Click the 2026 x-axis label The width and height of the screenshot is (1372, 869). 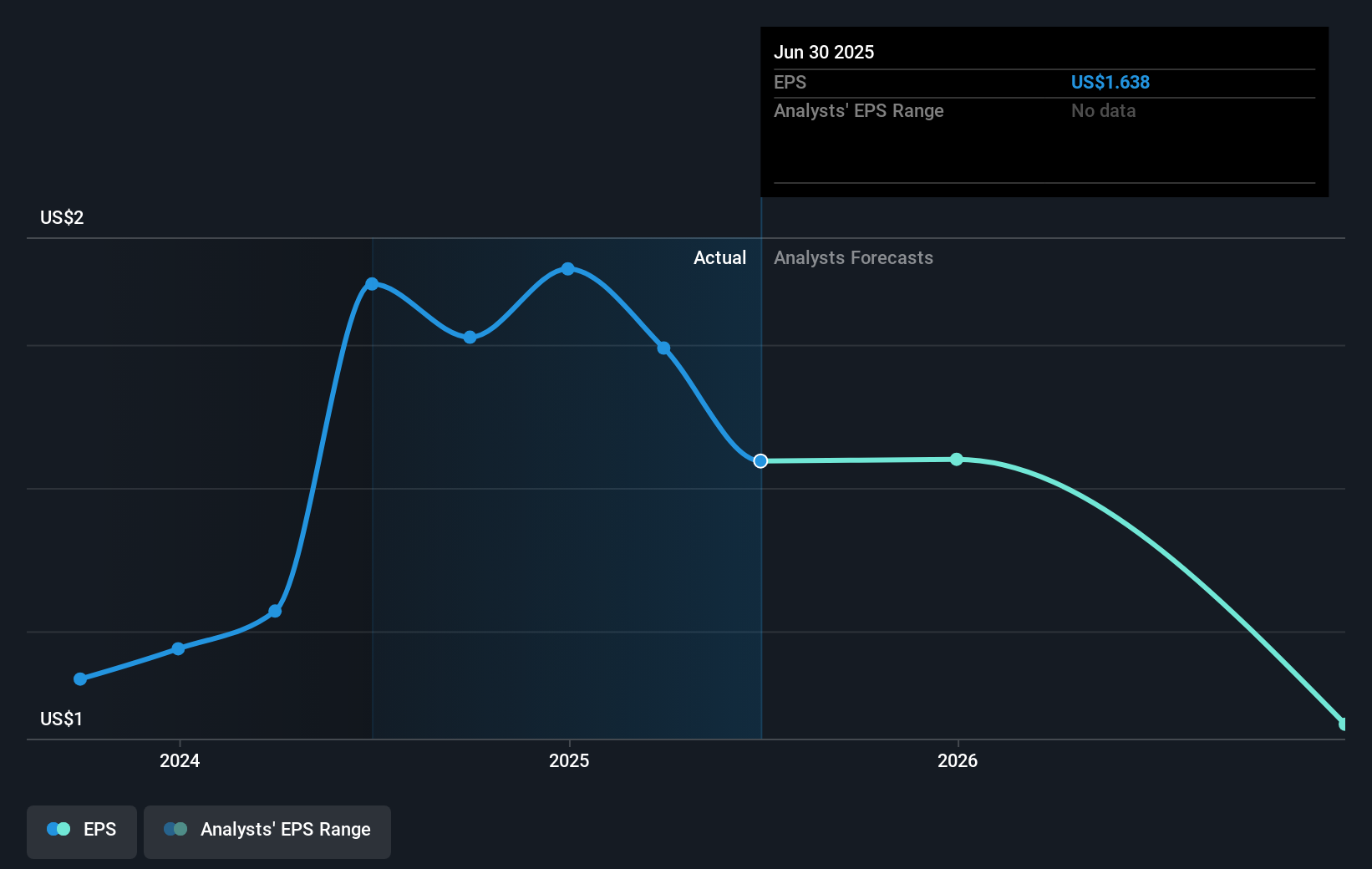[958, 760]
